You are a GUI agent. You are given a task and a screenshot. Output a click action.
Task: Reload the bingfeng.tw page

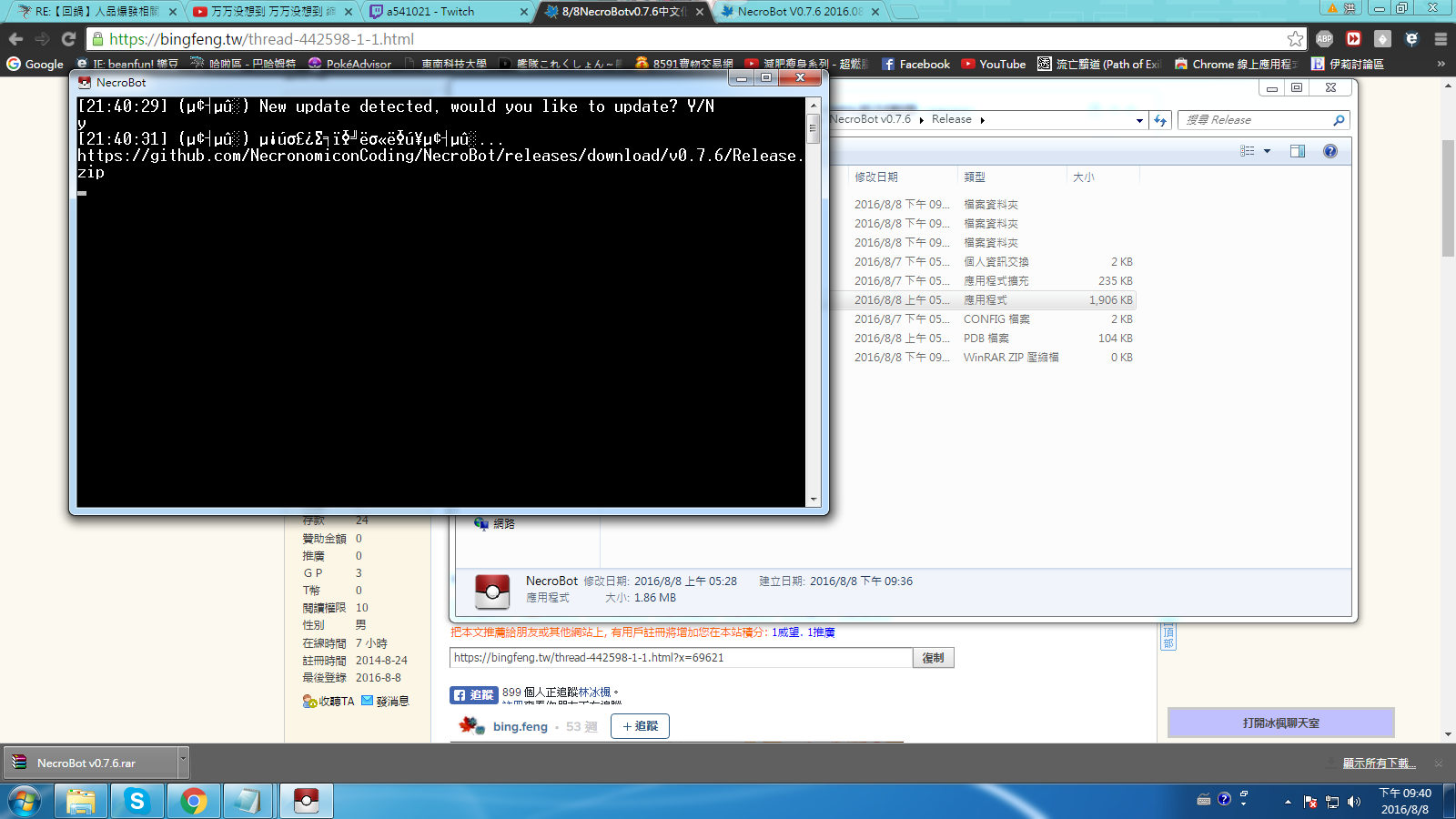[x=68, y=39]
